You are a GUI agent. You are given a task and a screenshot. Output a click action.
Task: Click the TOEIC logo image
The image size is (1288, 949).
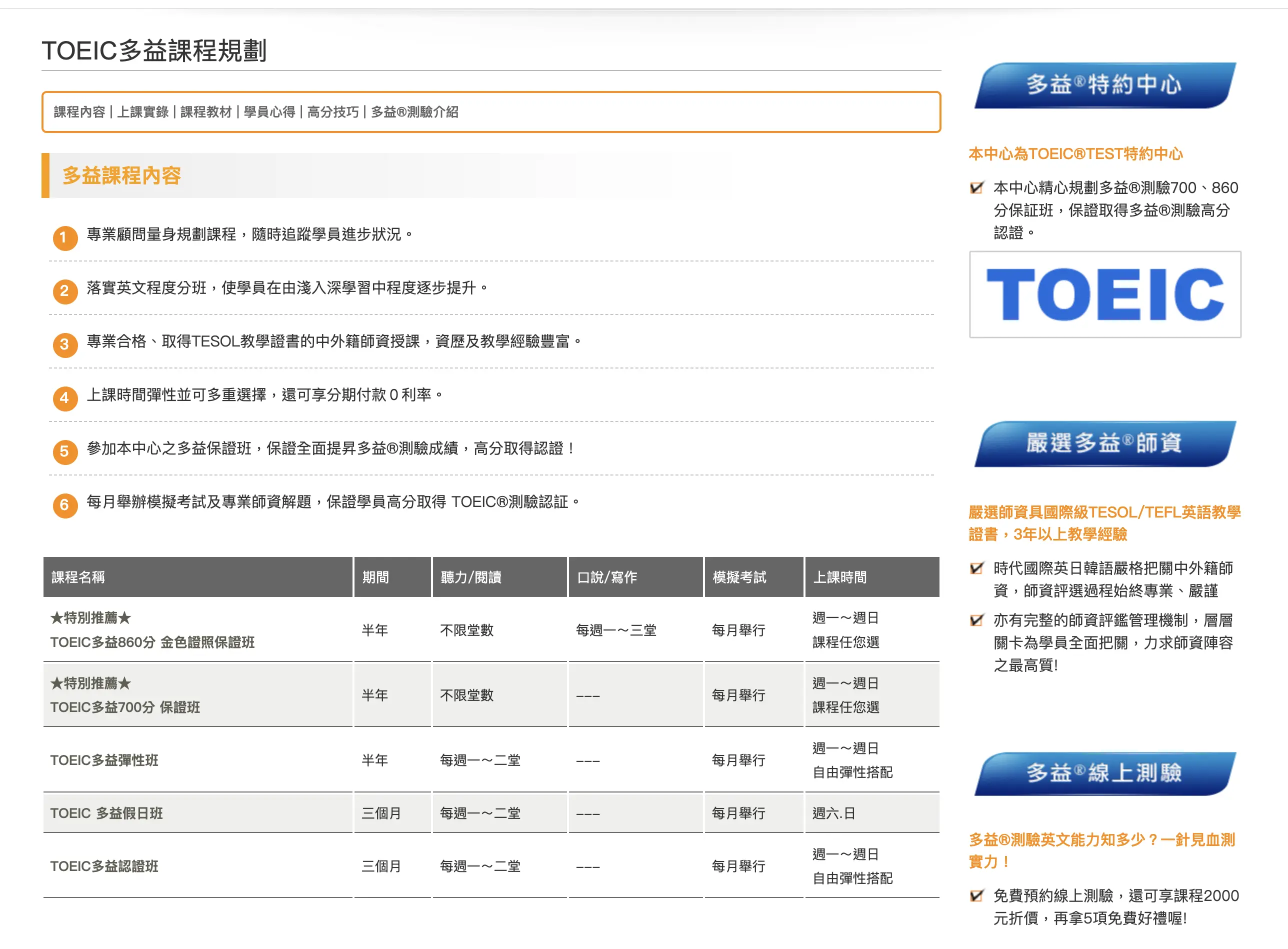point(1104,294)
